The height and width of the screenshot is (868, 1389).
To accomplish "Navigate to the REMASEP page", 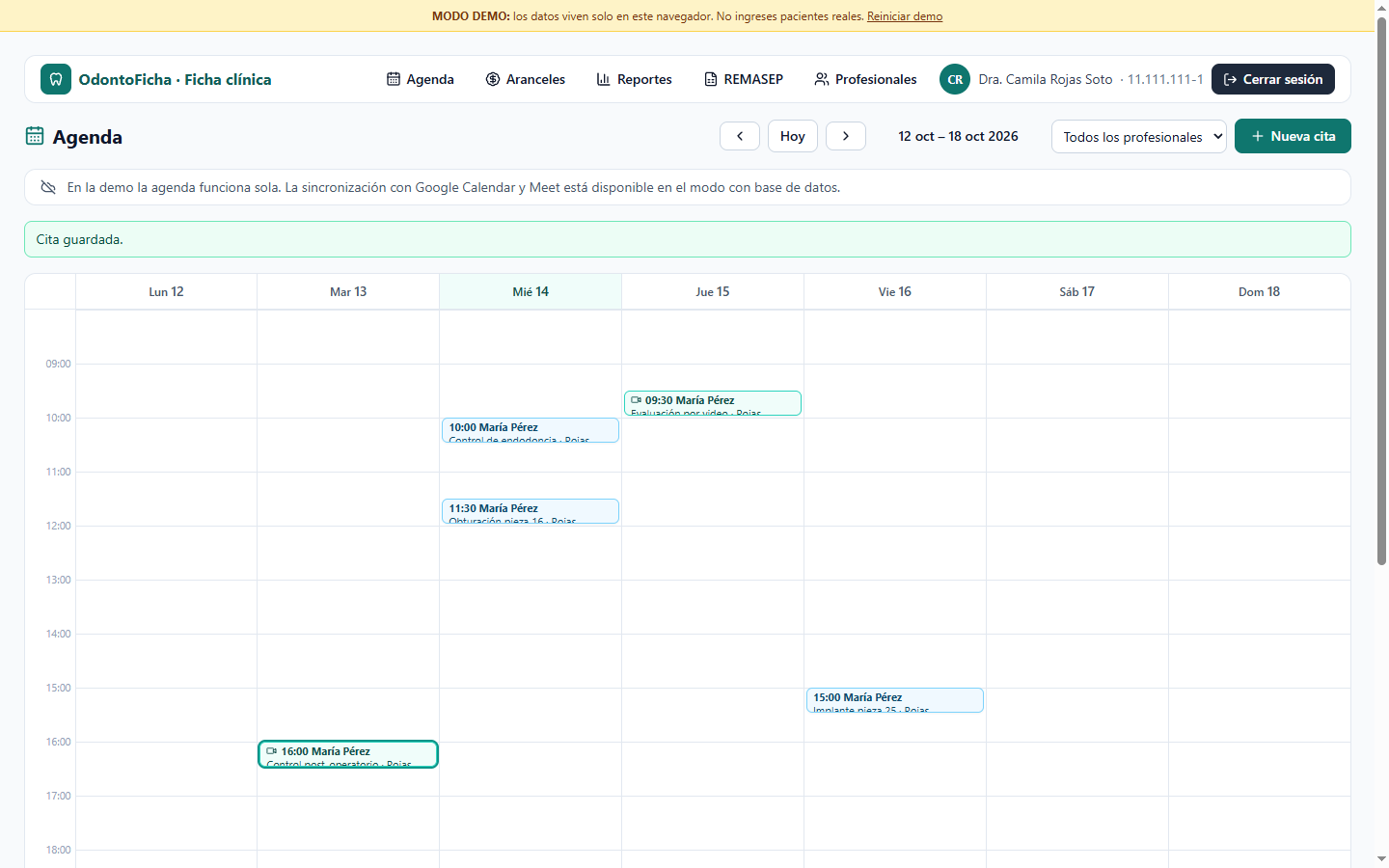I will (744, 79).
